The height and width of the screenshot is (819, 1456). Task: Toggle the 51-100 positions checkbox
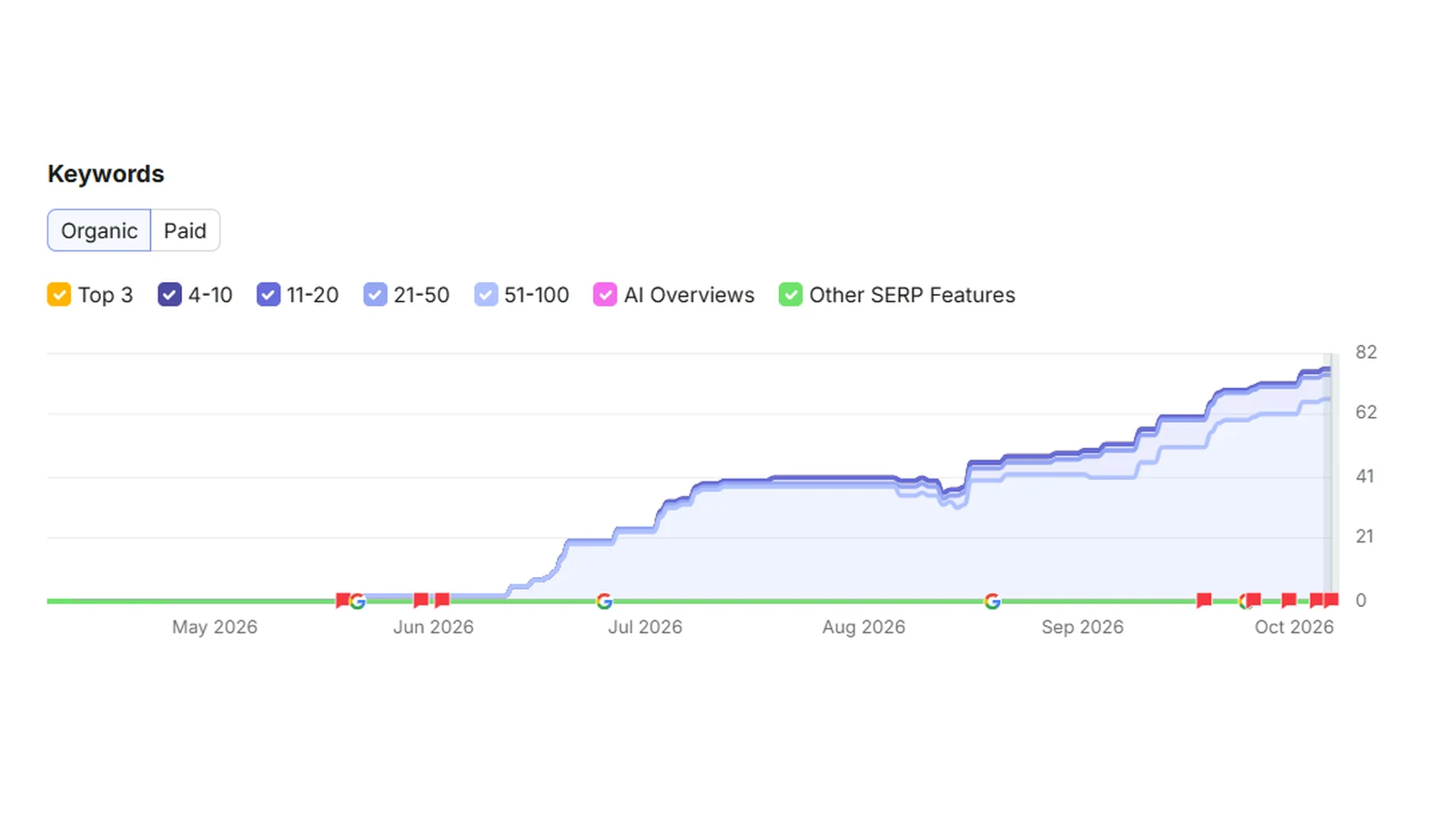click(486, 295)
